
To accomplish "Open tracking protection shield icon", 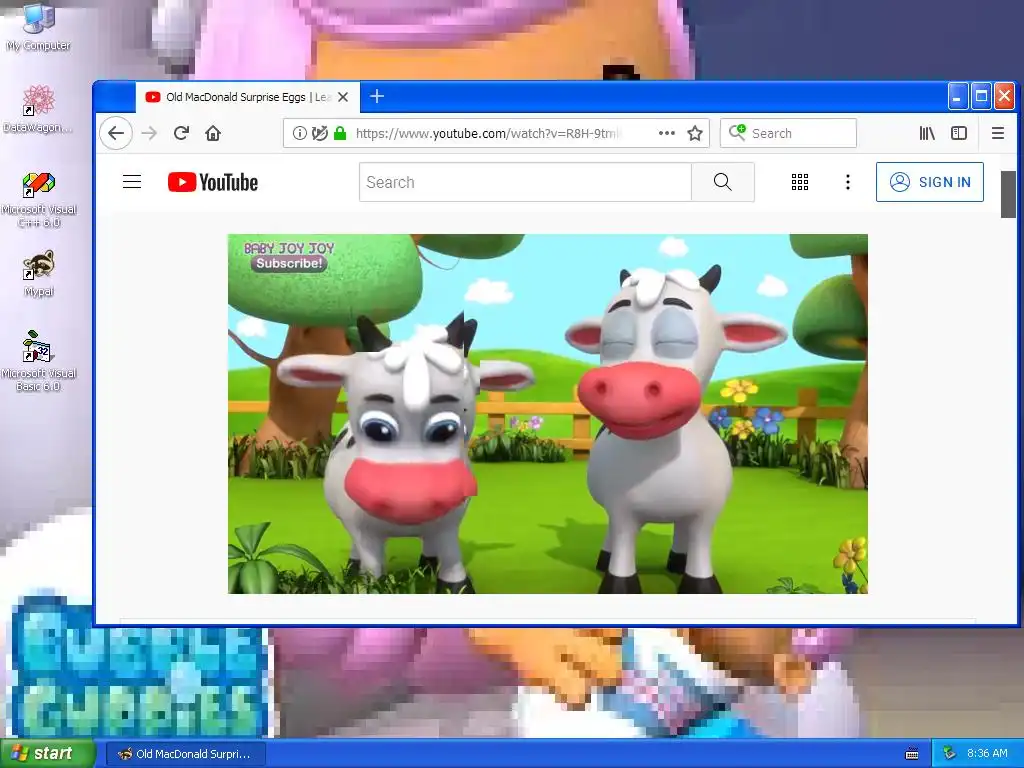I will point(319,133).
